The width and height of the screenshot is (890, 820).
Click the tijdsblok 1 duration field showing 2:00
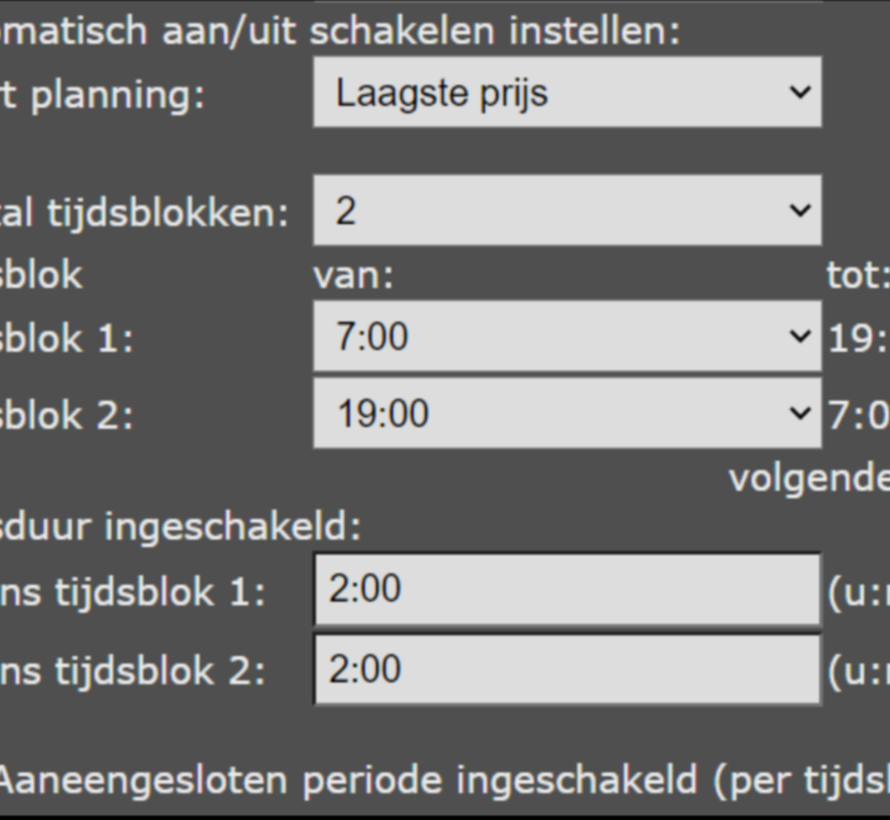[566, 589]
